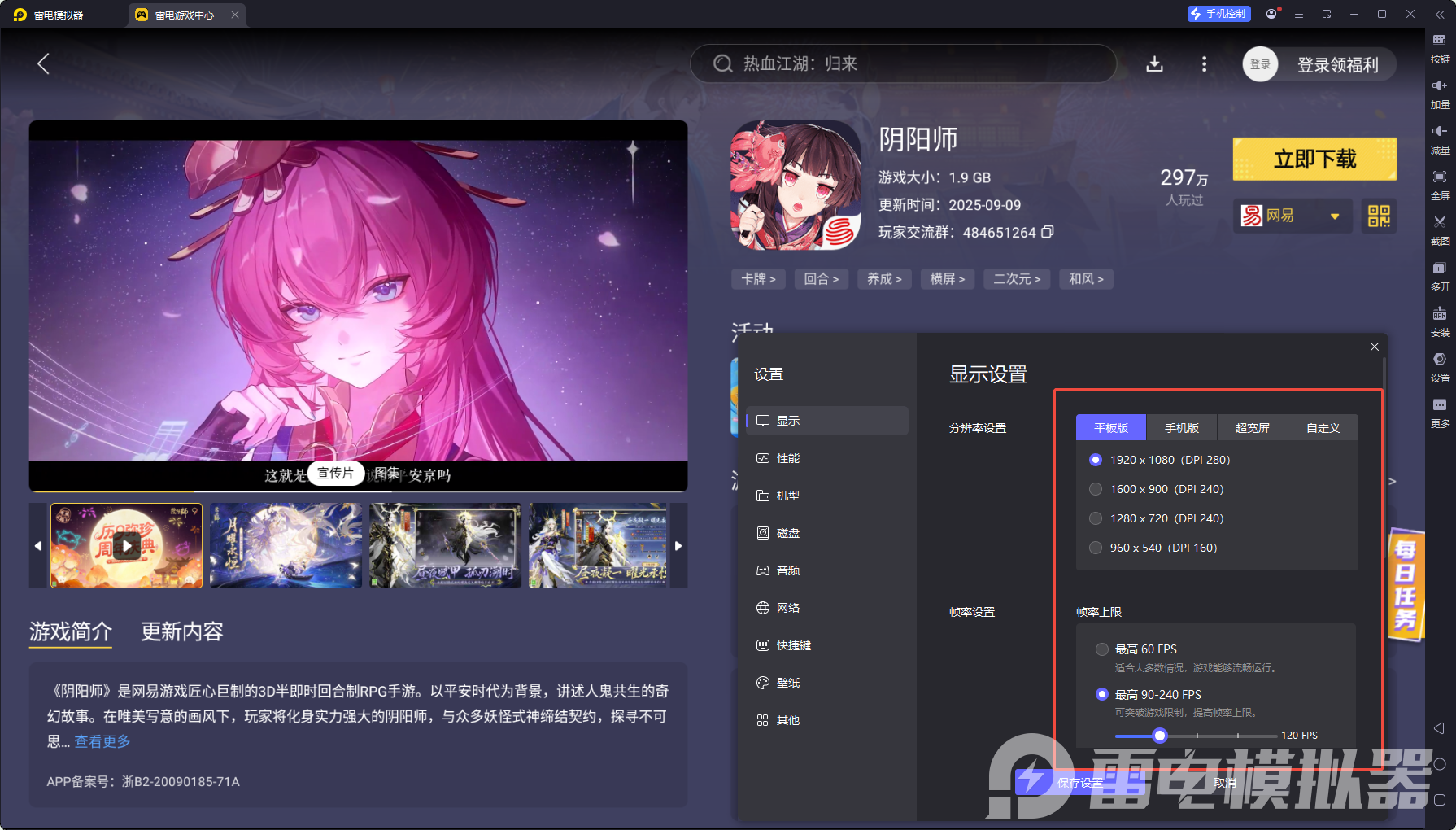
Task: Open 壁纸 settings section
Action: tap(826, 683)
